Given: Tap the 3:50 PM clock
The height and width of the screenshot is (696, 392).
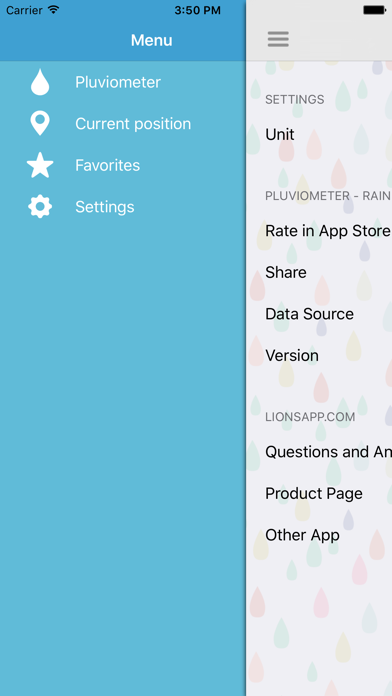Looking at the screenshot, I should 197,10.
